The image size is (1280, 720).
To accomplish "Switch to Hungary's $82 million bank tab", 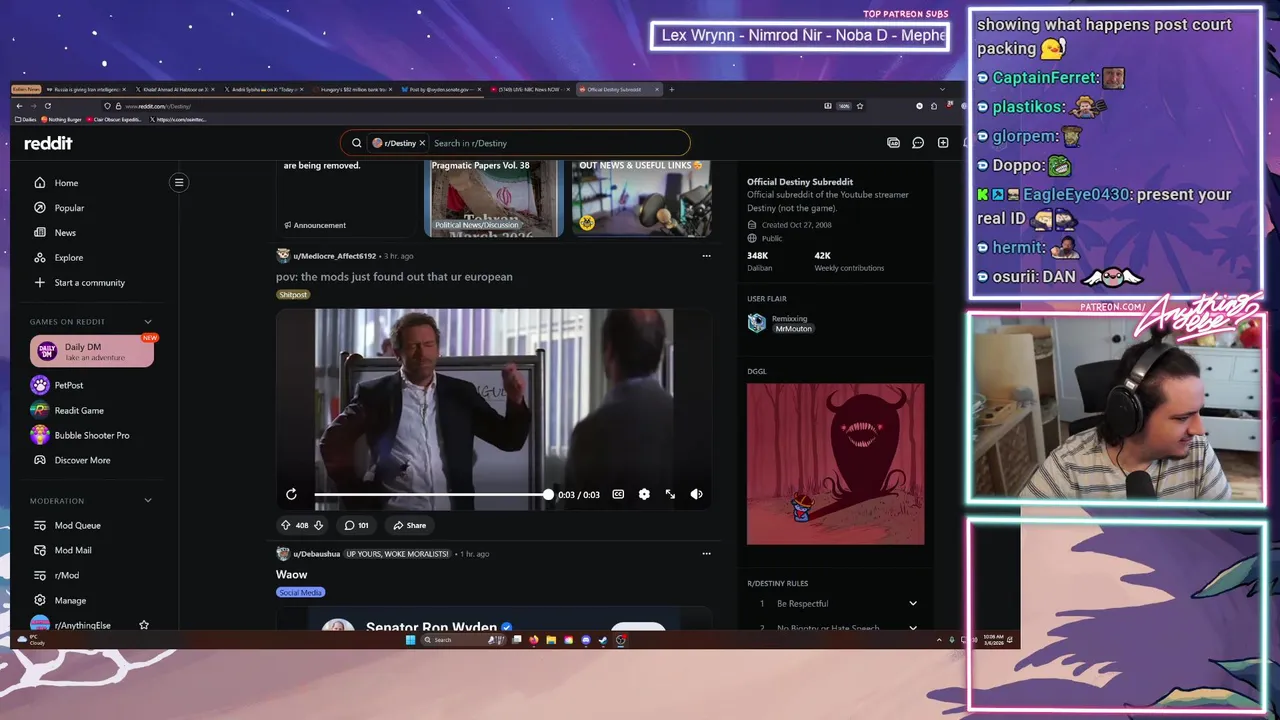I will point(353,89).
